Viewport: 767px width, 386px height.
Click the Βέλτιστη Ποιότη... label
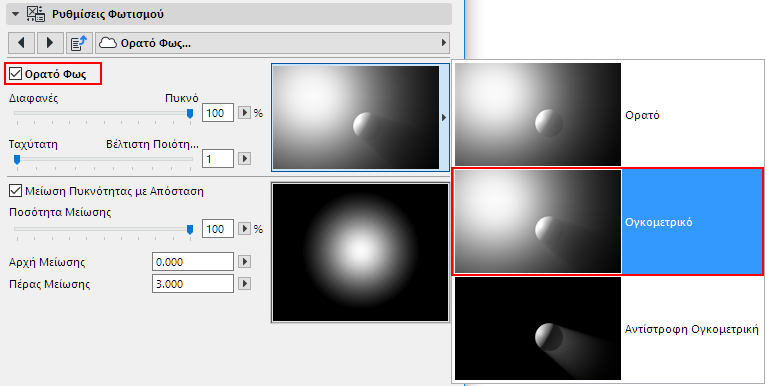click(x=152, y=144)
